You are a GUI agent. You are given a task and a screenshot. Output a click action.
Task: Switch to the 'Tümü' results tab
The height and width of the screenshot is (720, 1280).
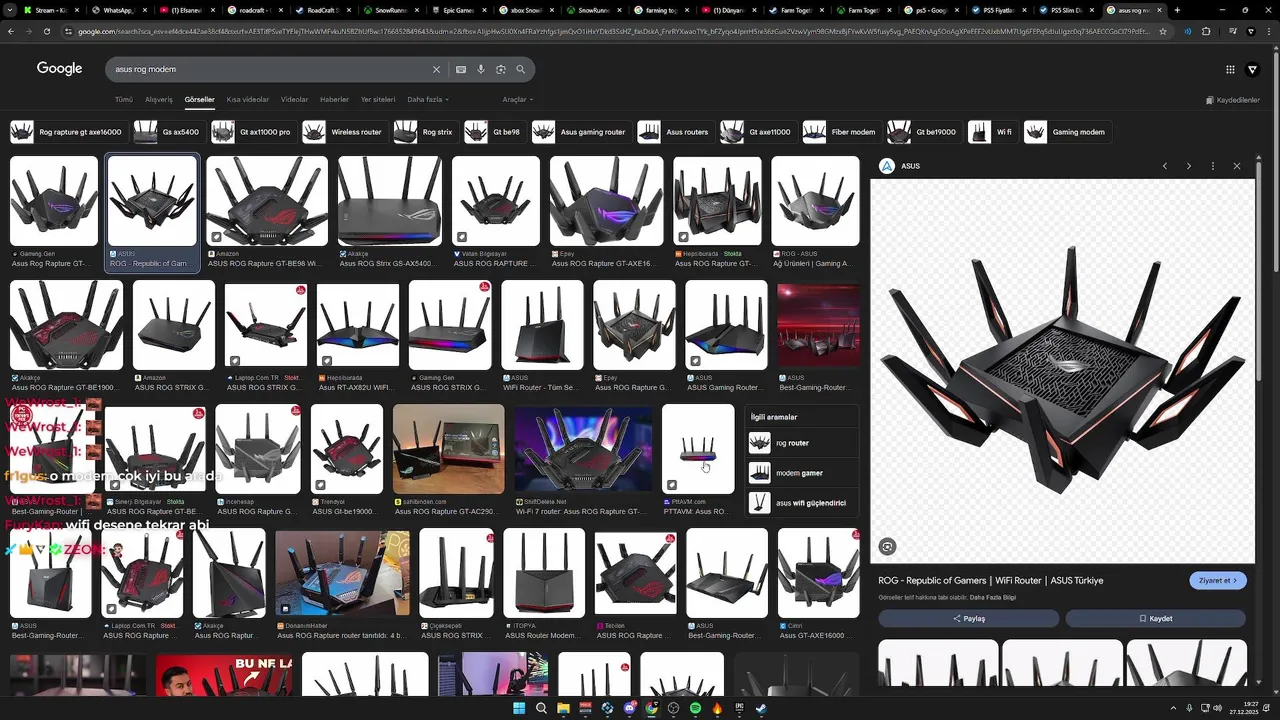point(123,99)
